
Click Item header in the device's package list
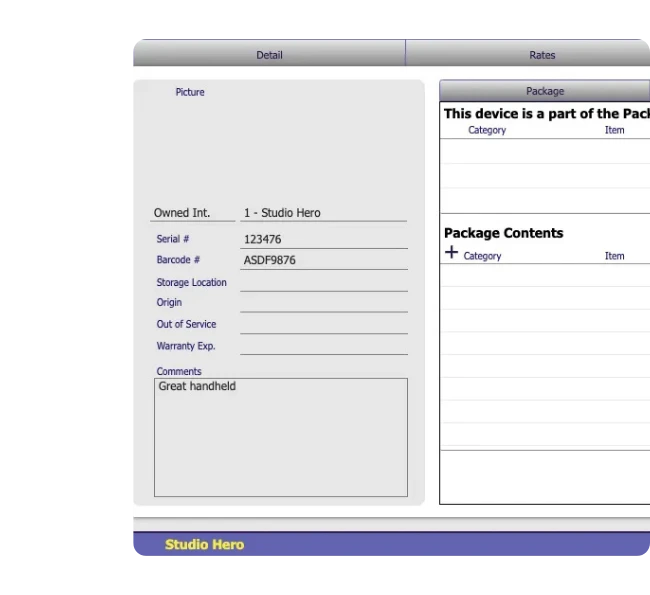(x=614, y=130)
